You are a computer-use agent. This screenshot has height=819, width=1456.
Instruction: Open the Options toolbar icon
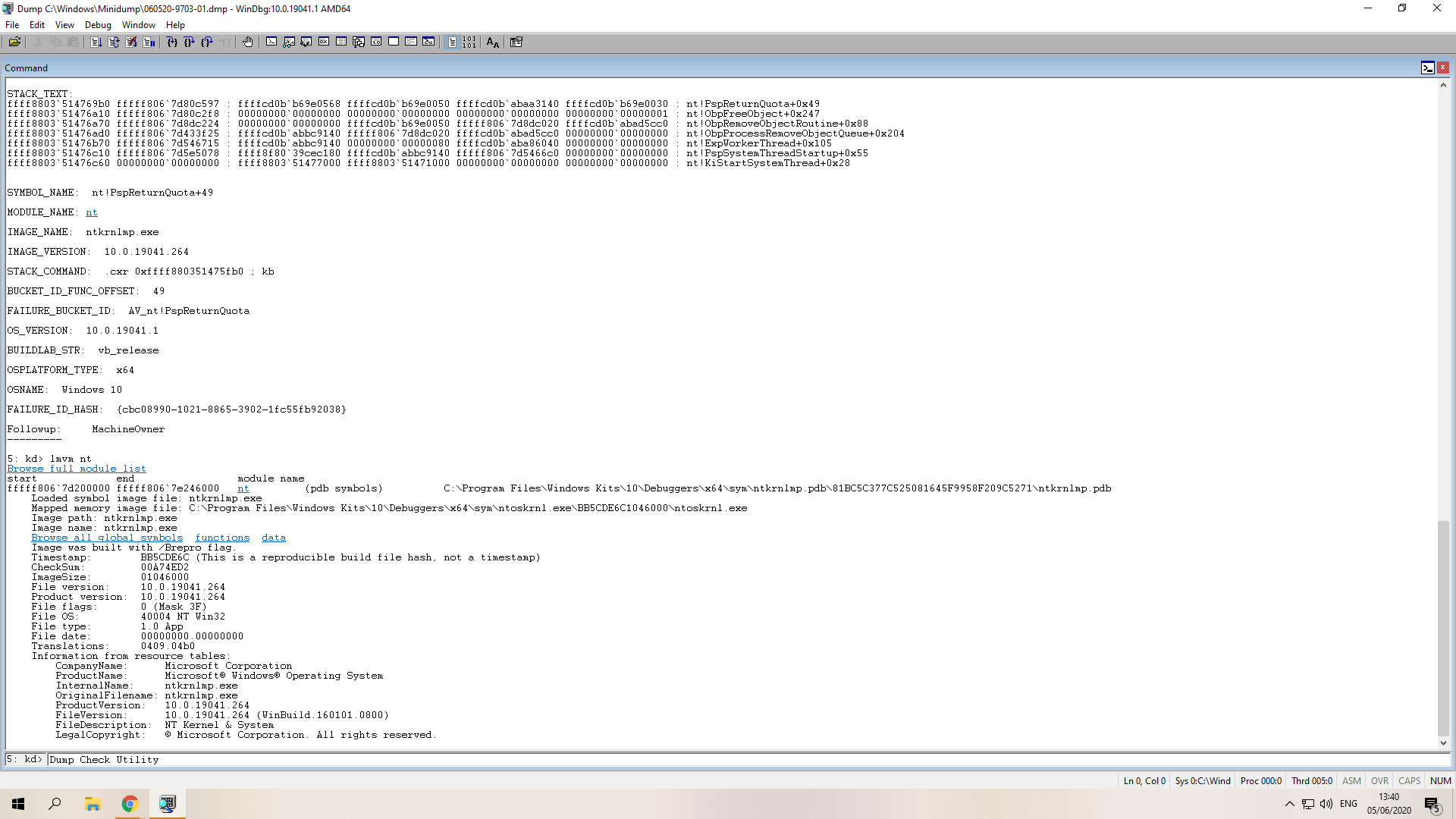pos(516,42)
